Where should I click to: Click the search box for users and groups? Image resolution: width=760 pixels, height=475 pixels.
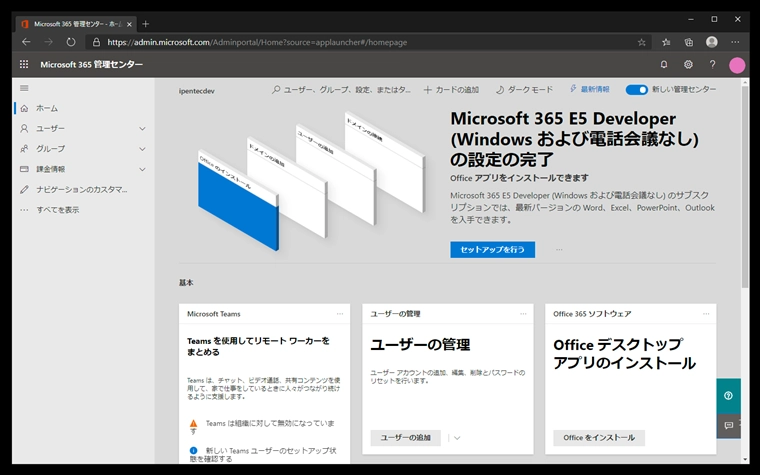pyautogui.click(x=341, y=90)
